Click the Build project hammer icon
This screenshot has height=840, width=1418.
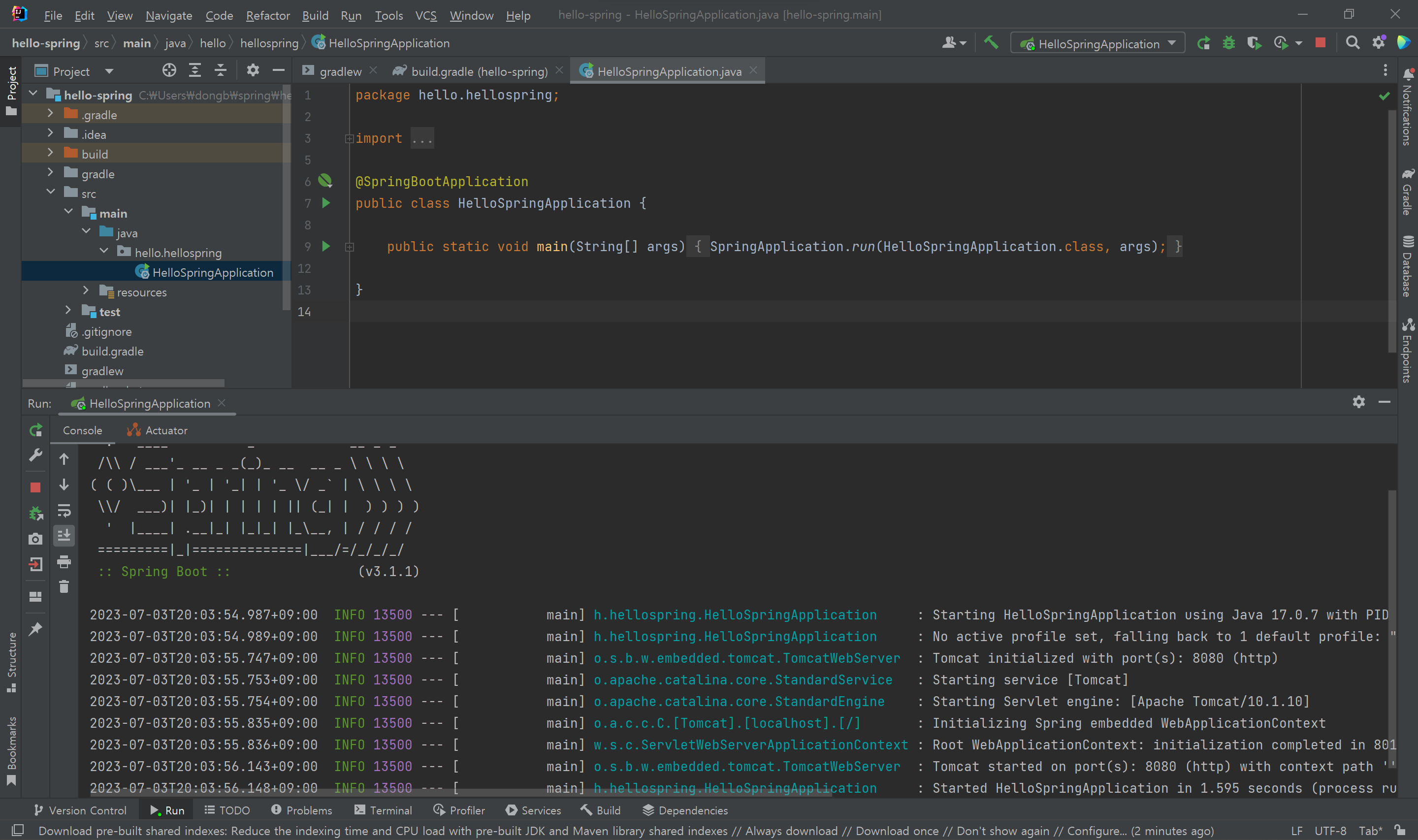[x=991, y=43]
